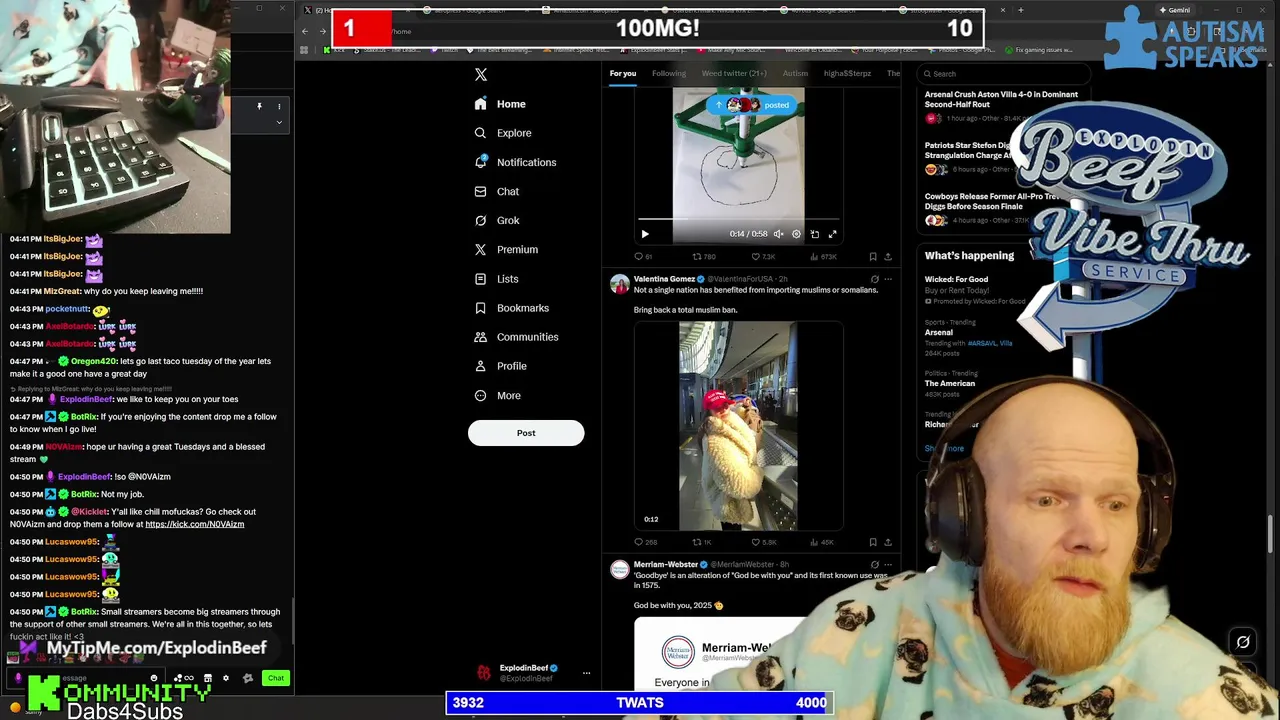Click the Lists icon in sidebar
The width and height of the screenshot is (1280, 720).
pyautogui.click(x=481, y=279)
